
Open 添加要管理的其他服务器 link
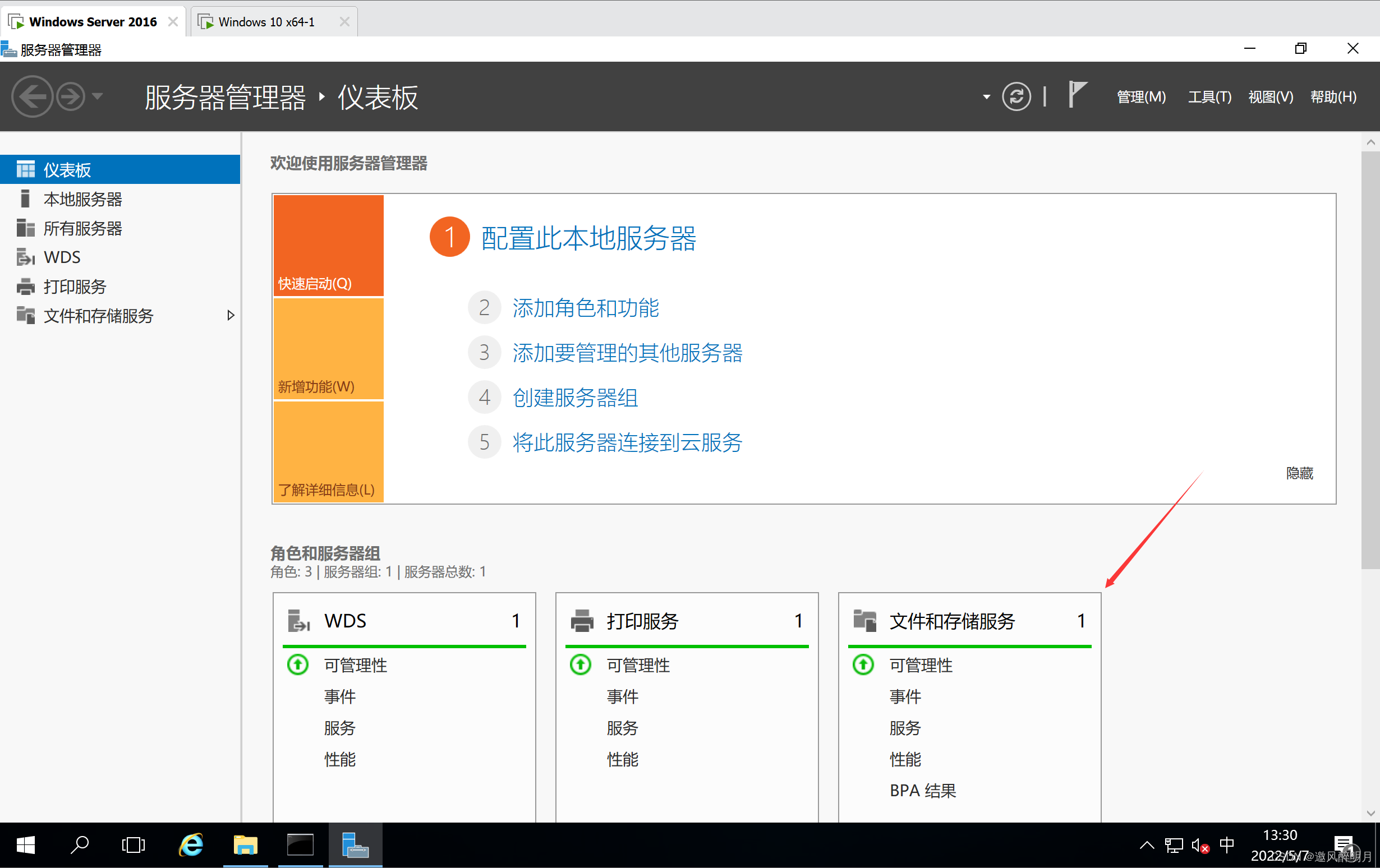click(628, 353)
